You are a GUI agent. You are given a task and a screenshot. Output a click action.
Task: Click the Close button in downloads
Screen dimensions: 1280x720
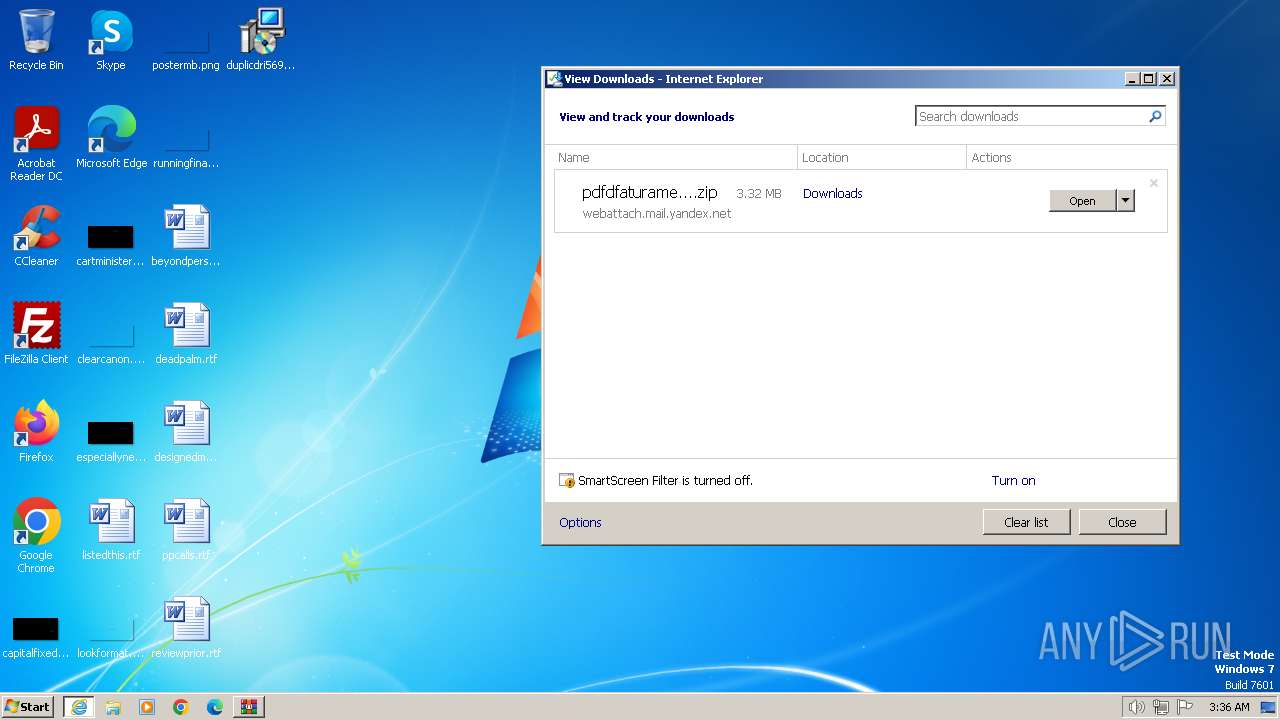[x=1123, y=522]
